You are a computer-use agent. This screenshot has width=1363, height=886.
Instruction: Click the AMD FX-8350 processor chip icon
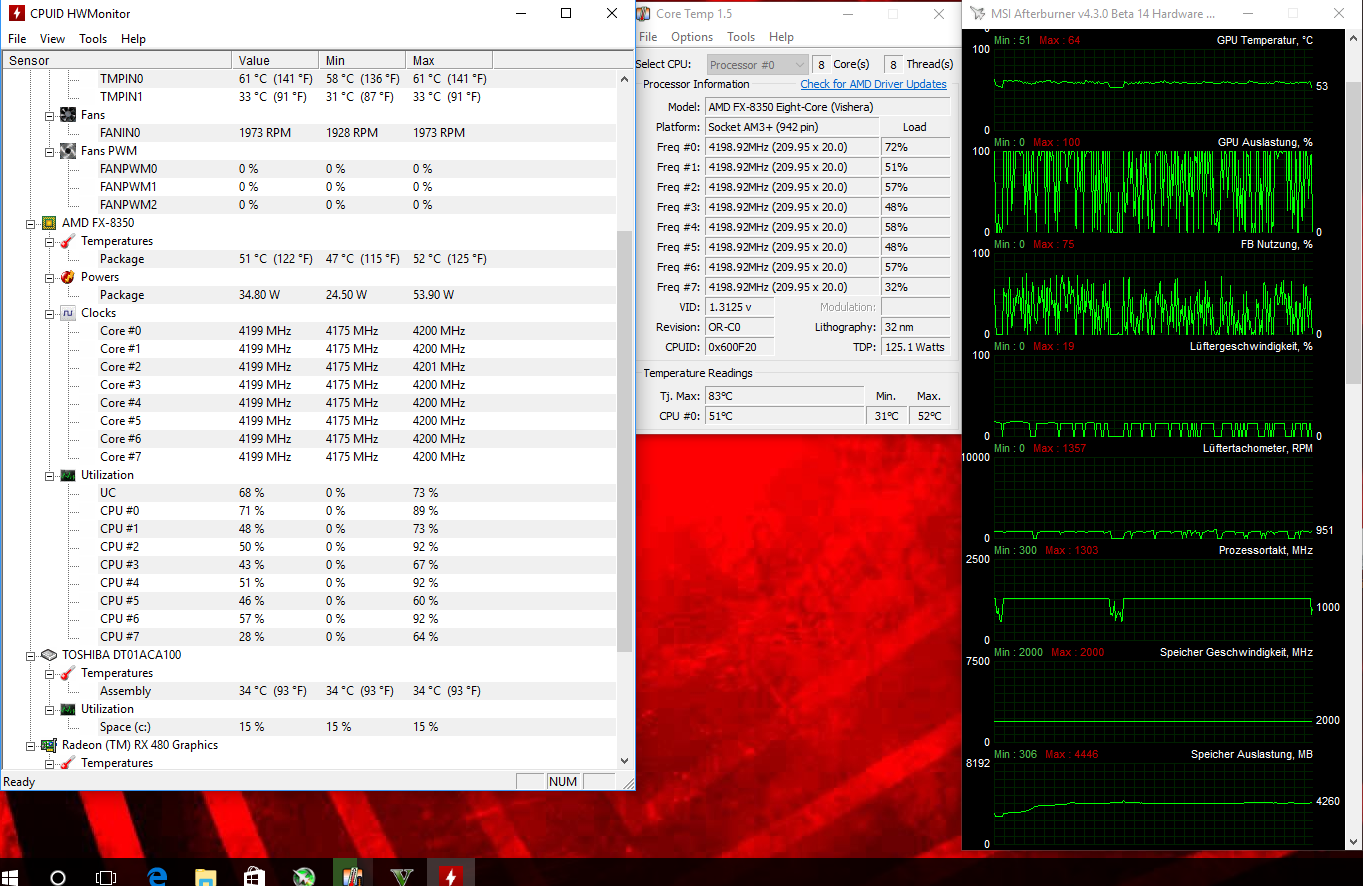[x=49, y=223]
